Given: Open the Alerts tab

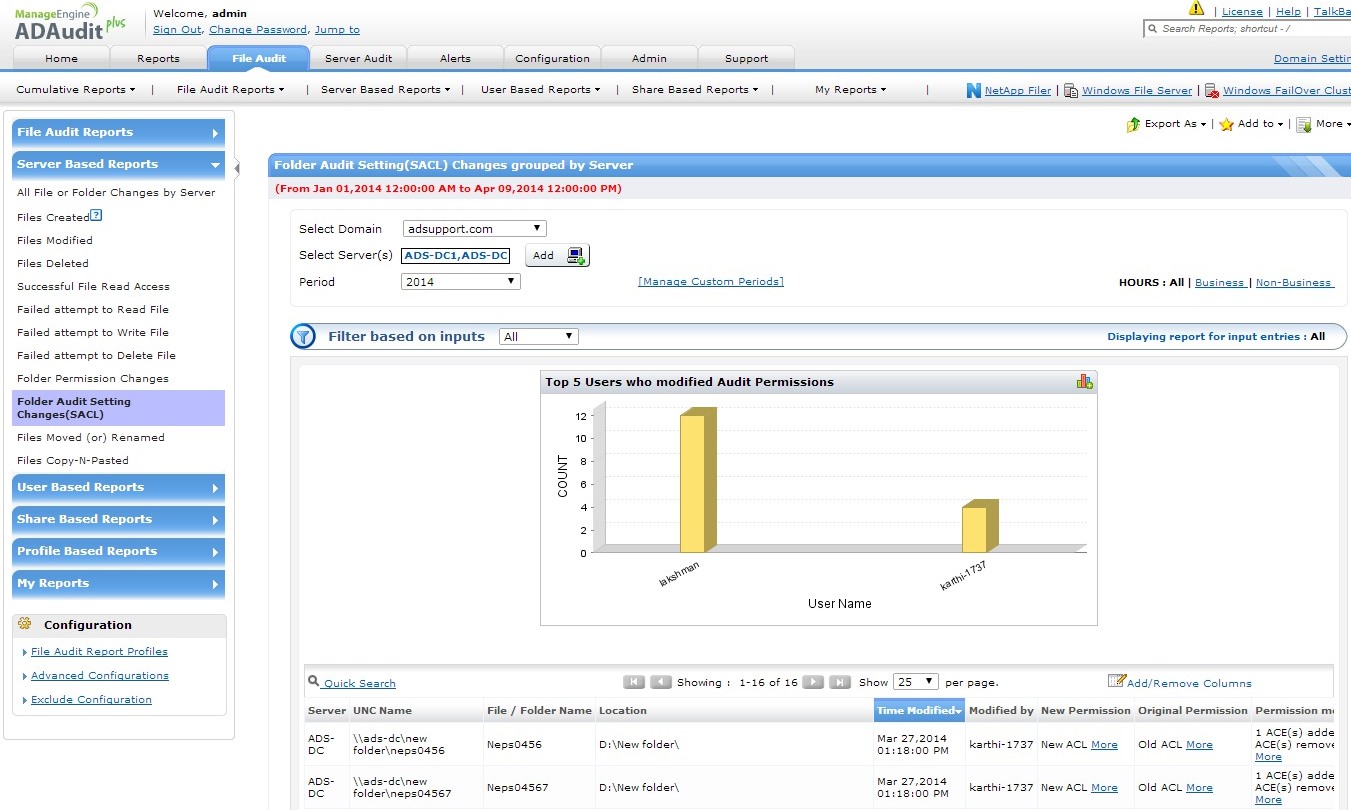Looking at the screenshot, I should click(x=455, y=58).
